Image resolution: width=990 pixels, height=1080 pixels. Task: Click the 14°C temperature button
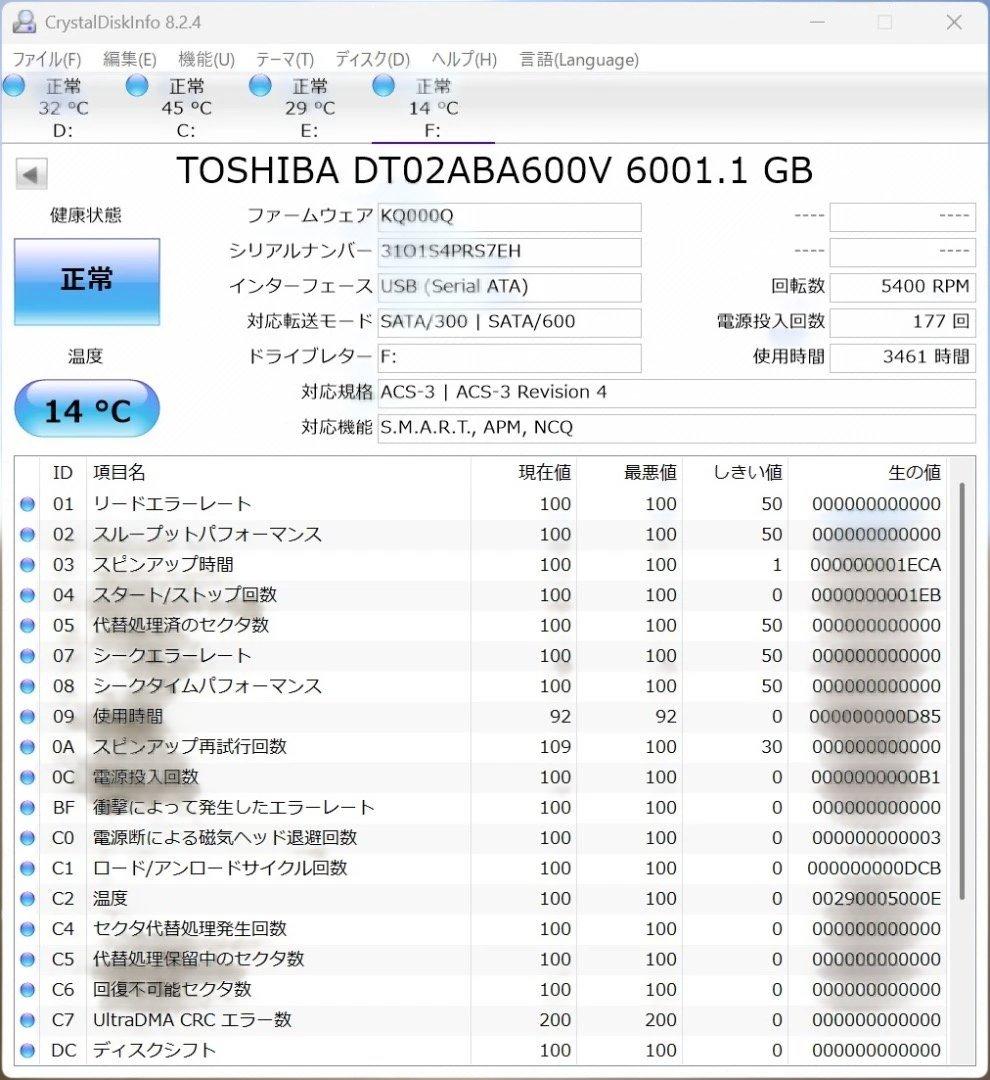point(86,406)
